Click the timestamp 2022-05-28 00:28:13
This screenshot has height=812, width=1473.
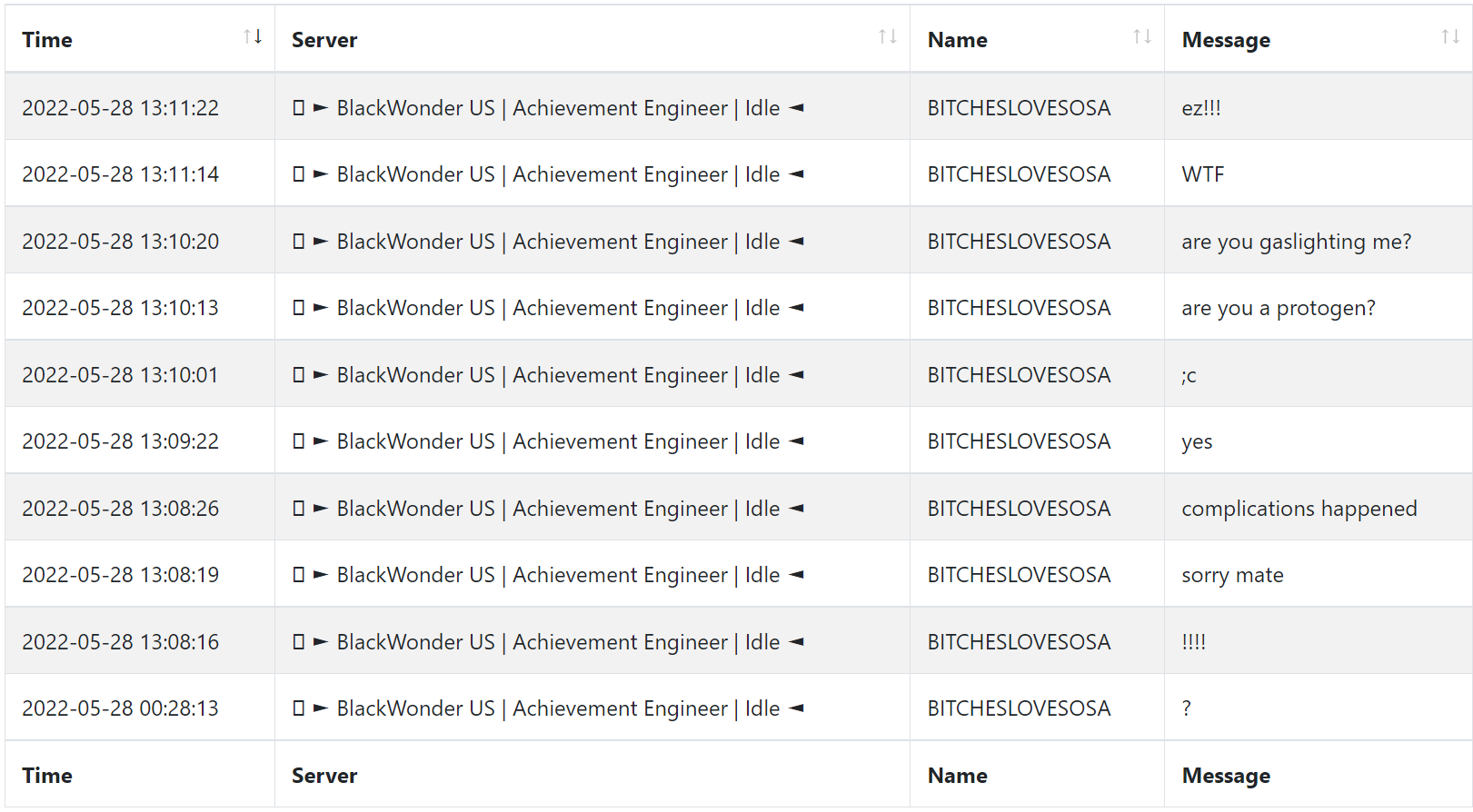tap(120, 708)
